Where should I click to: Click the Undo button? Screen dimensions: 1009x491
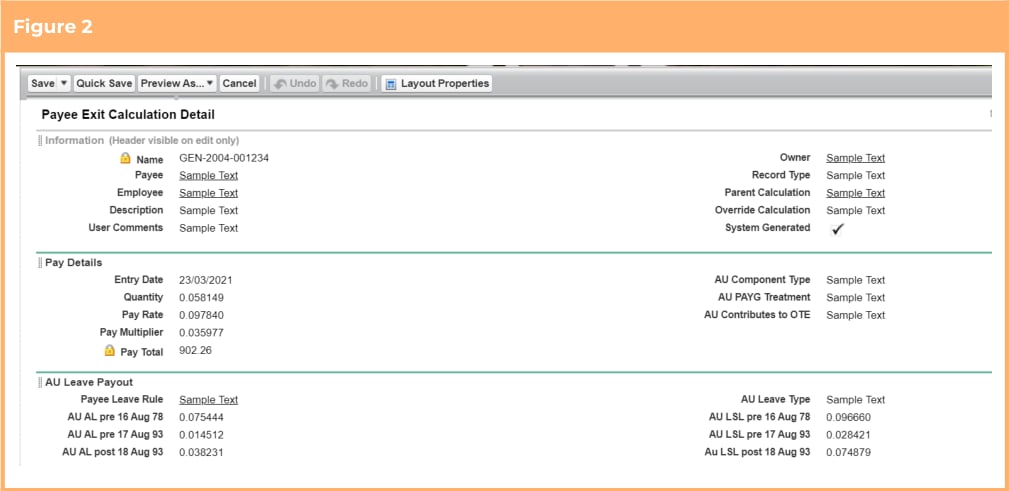[295, 84]
